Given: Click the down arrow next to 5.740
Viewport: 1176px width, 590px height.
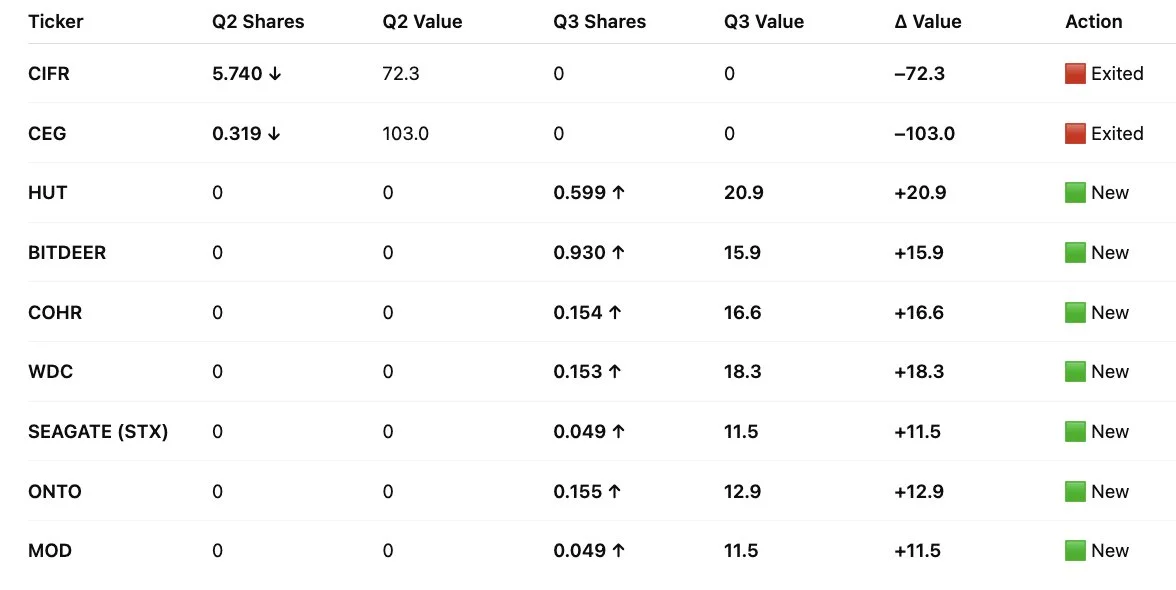Looking at the screenshot, I should (x=275, y=74).
